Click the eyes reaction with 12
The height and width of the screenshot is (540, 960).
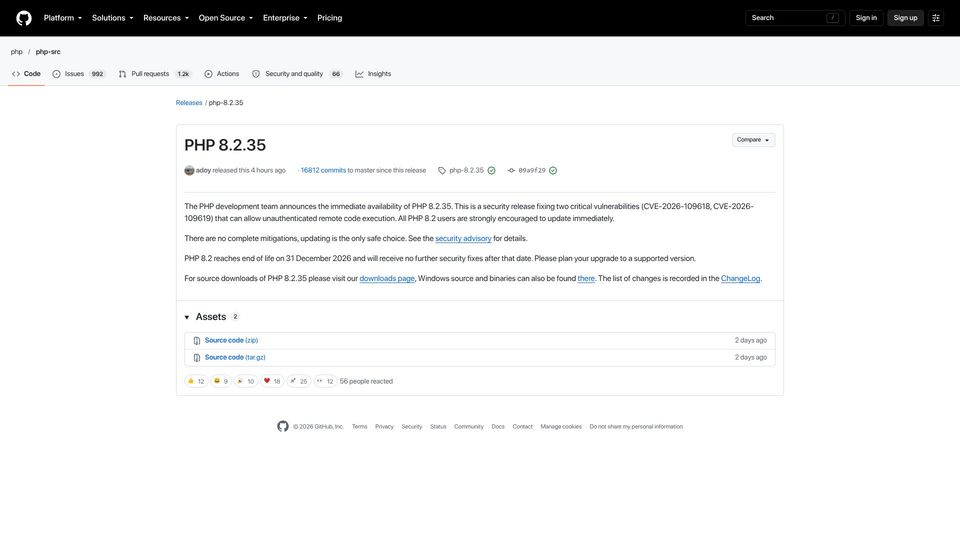[325, 381]
